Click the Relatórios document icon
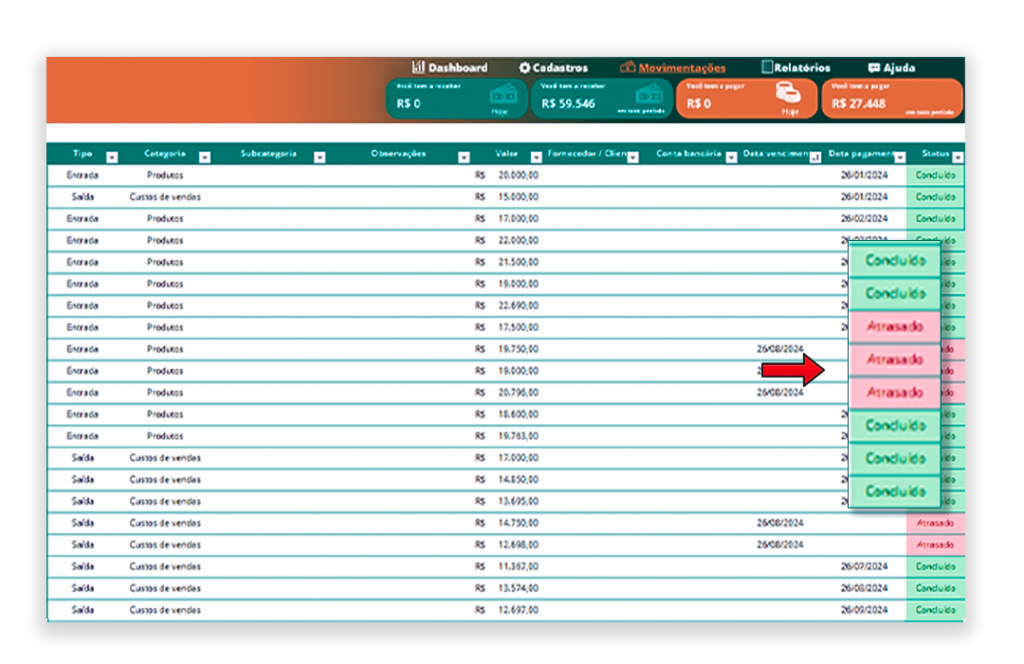 [x=767, y=68]
